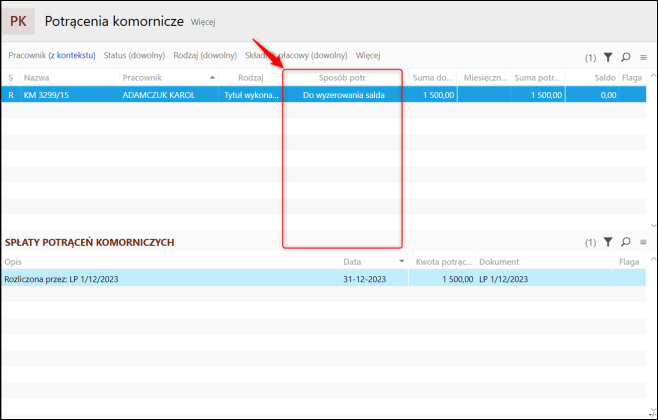Click the Kwota value 1 500,00 in spłaty row
Viewport: 658px width, 420px height.
[x=458, y=279]
